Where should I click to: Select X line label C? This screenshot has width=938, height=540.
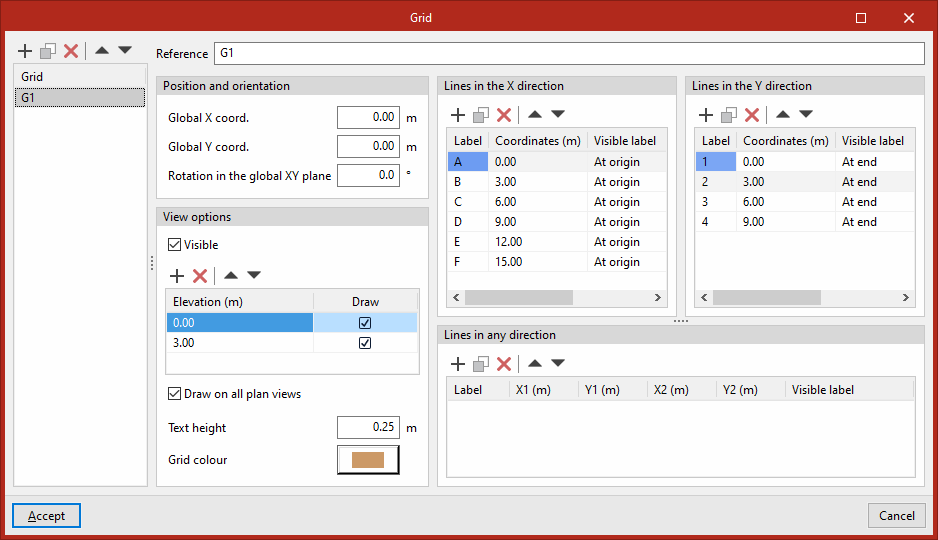[x=468, y=202]
